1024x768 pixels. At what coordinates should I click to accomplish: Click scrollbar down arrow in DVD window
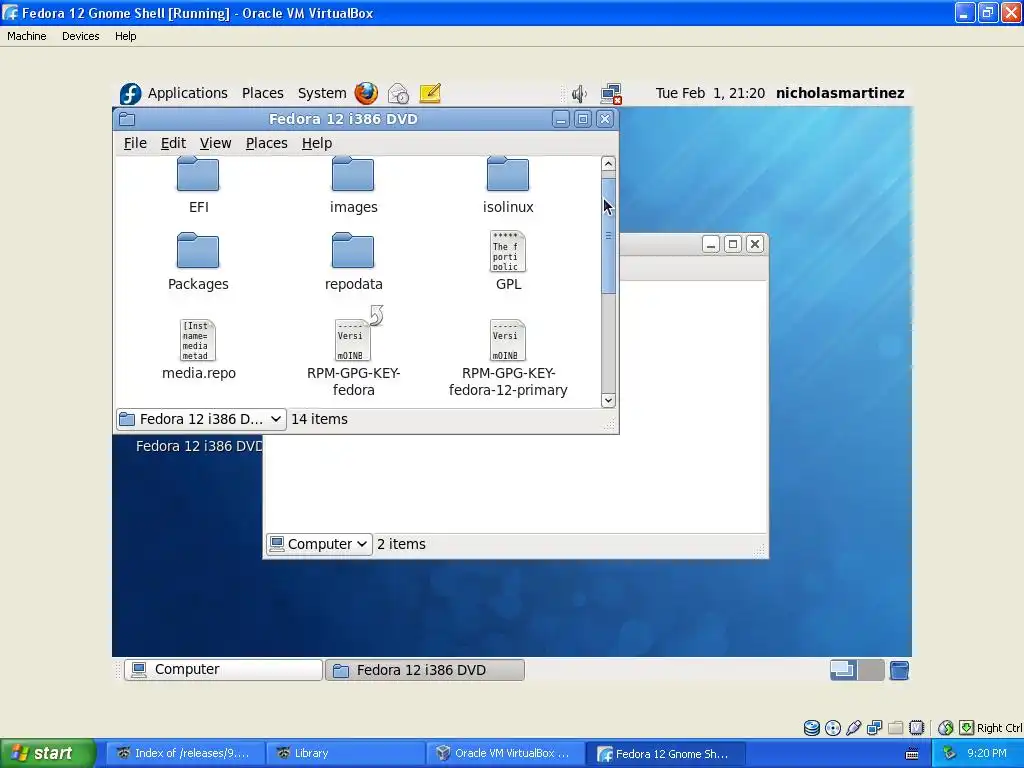pyautogui.click(x=608, y=400)
